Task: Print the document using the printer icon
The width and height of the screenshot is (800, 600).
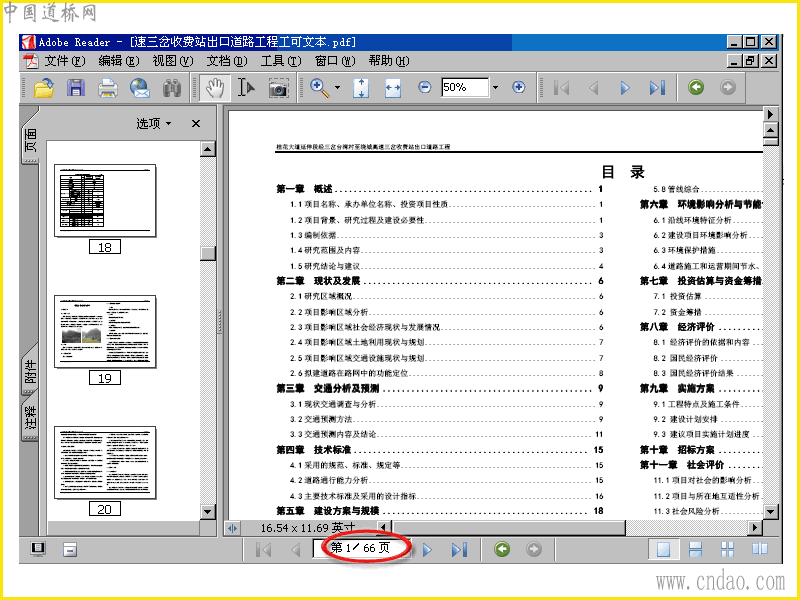Action: [108, 88]
